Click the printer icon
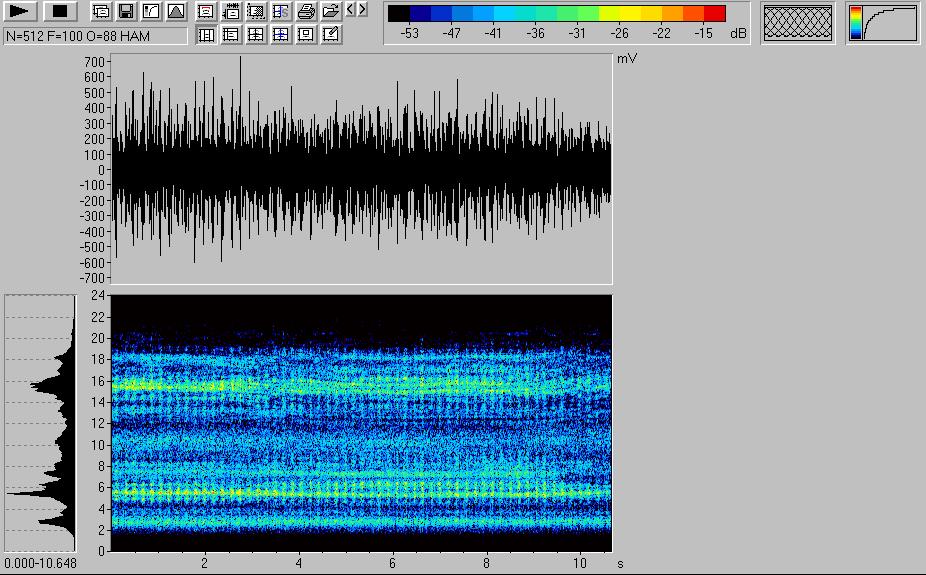This screenshot has width=926, height=575. tap(306, 12)
